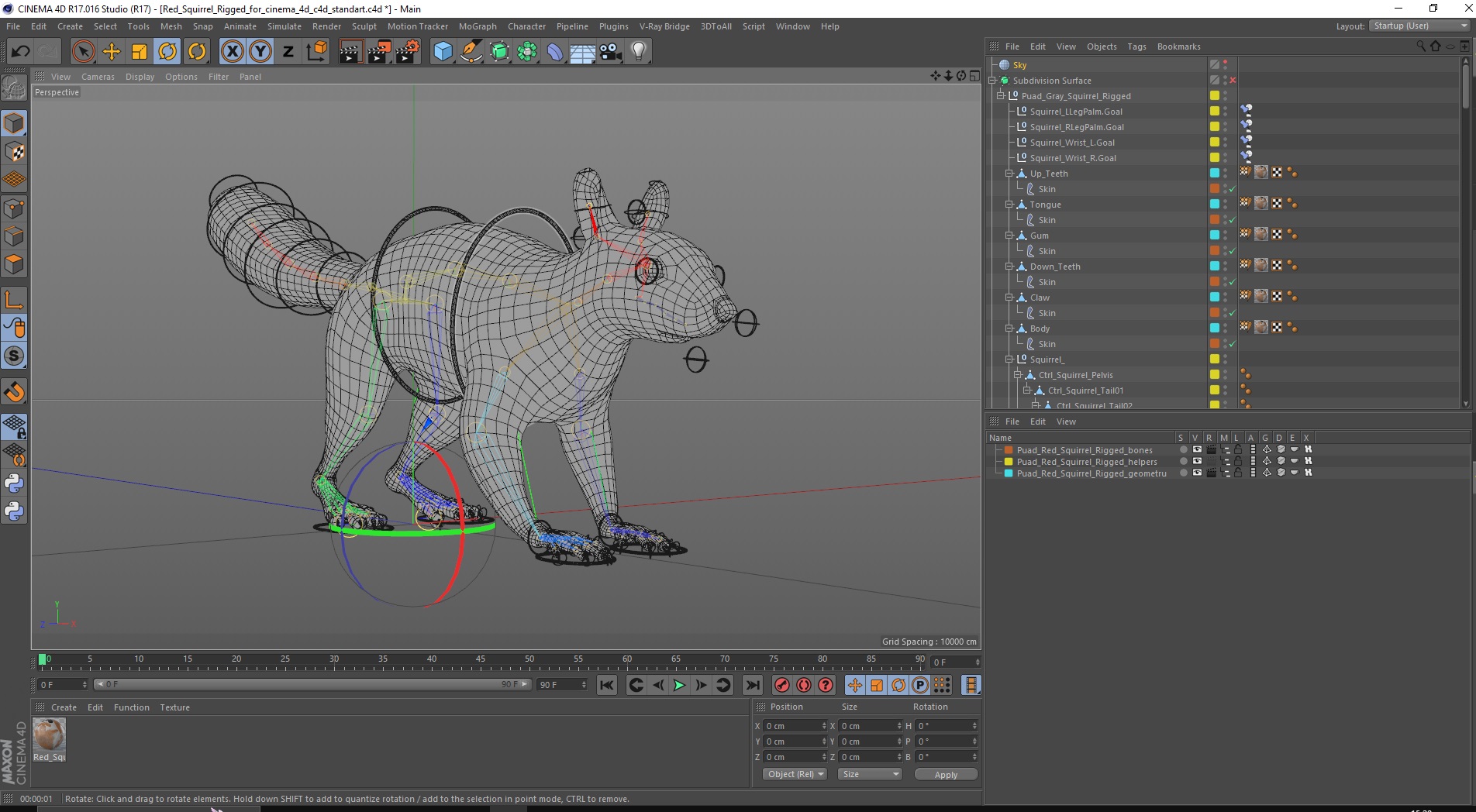Open Object Manager Bookmarks menu
The image size is (1476, 812).
[x=1178, y=46]
